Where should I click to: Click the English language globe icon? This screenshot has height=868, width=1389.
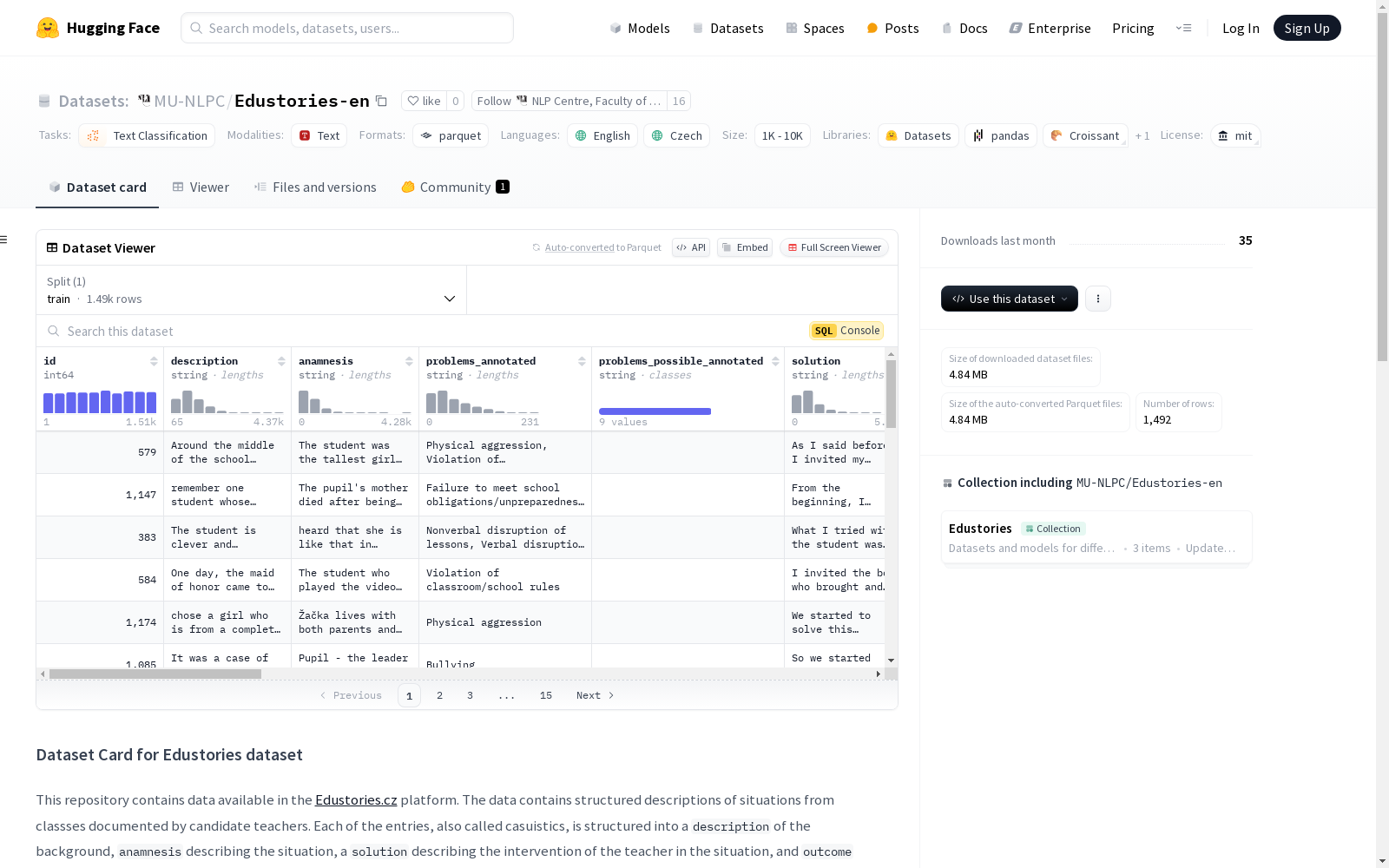(x=582, y=135)
